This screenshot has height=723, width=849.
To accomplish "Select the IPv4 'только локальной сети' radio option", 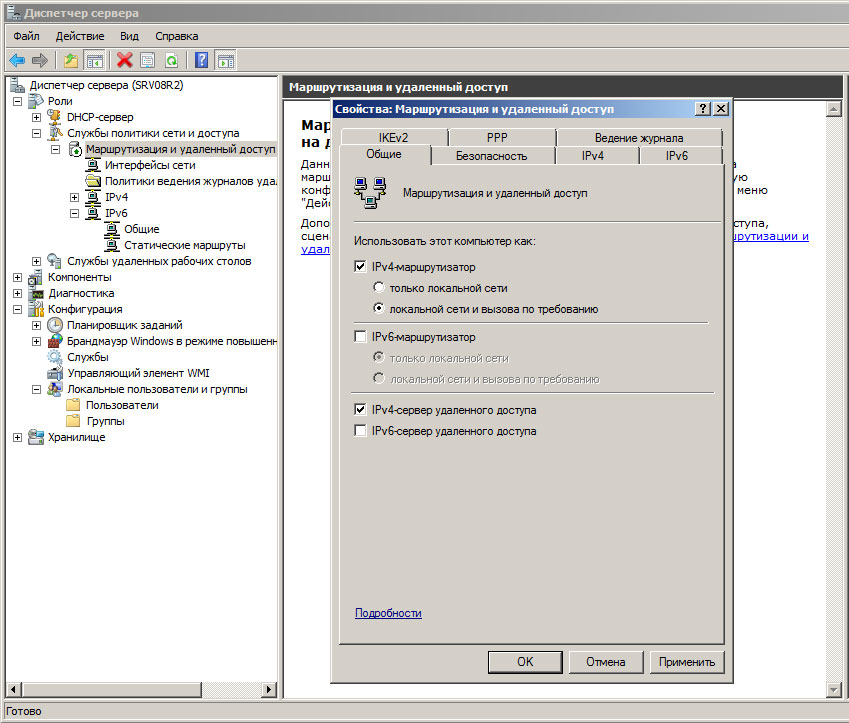I will coord(379,288).
